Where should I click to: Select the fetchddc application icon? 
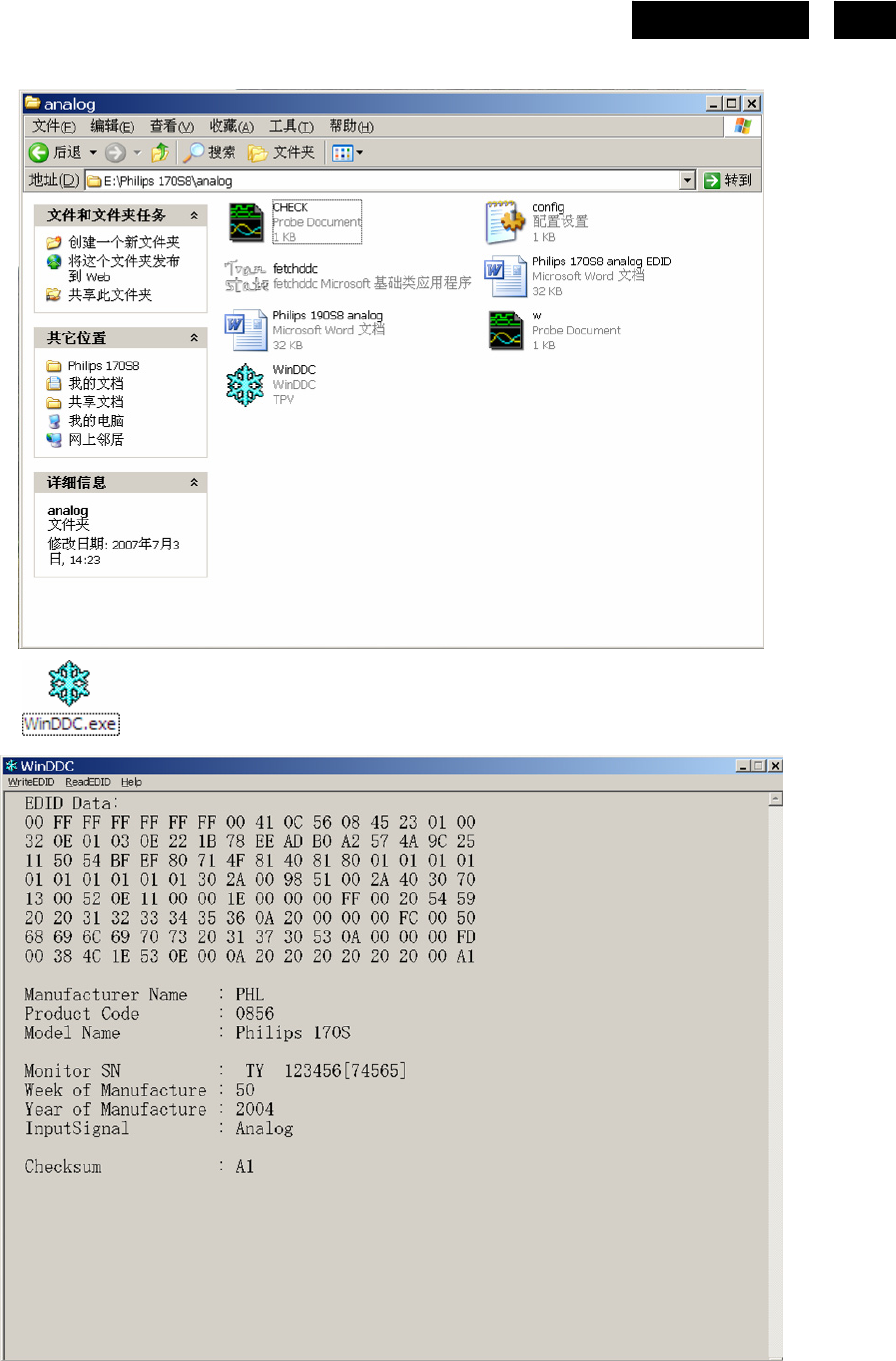[246, 276]
